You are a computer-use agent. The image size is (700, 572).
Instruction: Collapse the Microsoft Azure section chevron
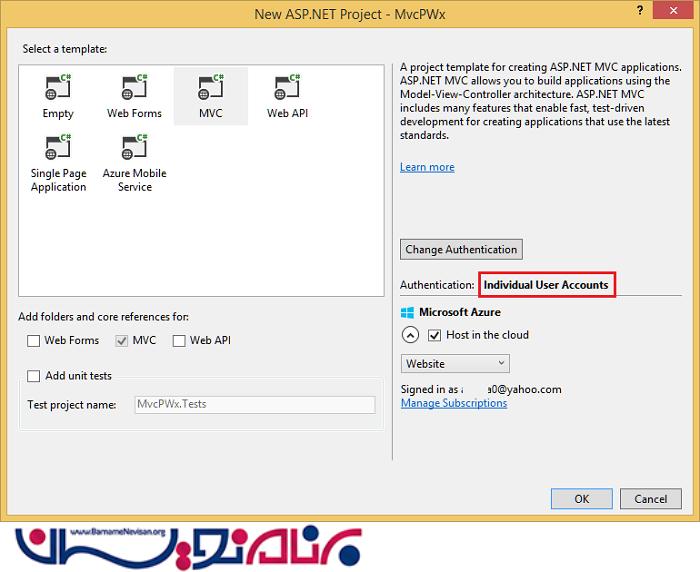pos(410,335)
